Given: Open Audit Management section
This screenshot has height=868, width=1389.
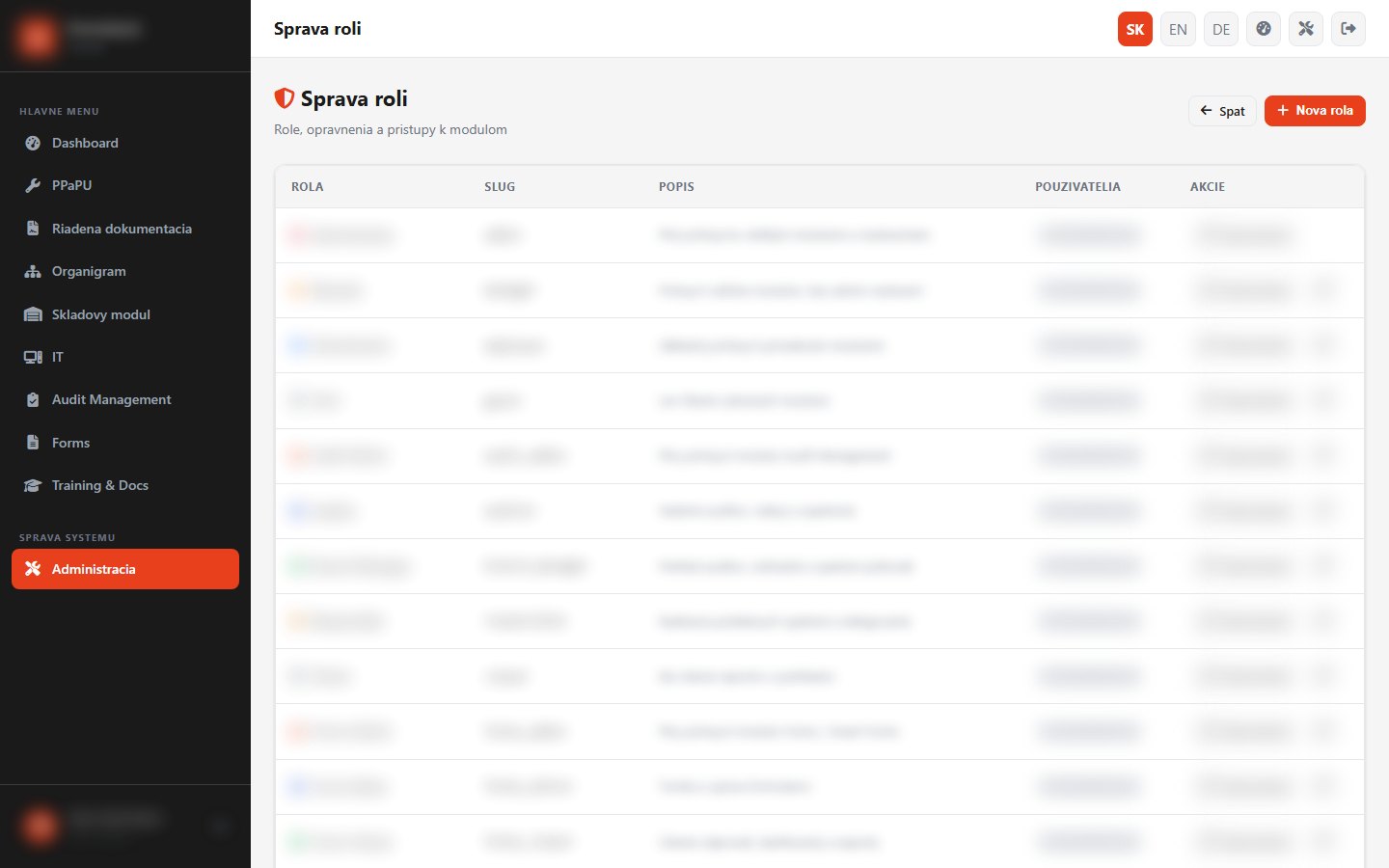Looking at the screenshot, I should [125, 399].
